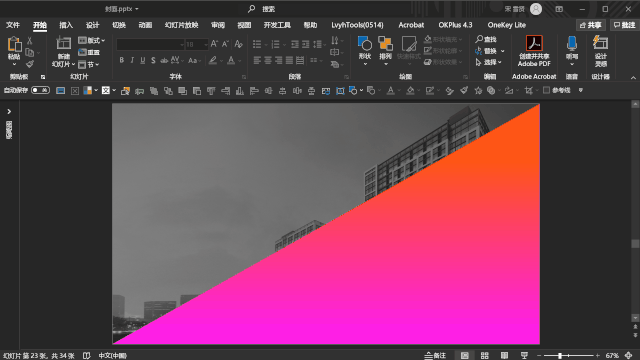
Task: Toggle Text Shadow formatting
Action: point(153,60)
